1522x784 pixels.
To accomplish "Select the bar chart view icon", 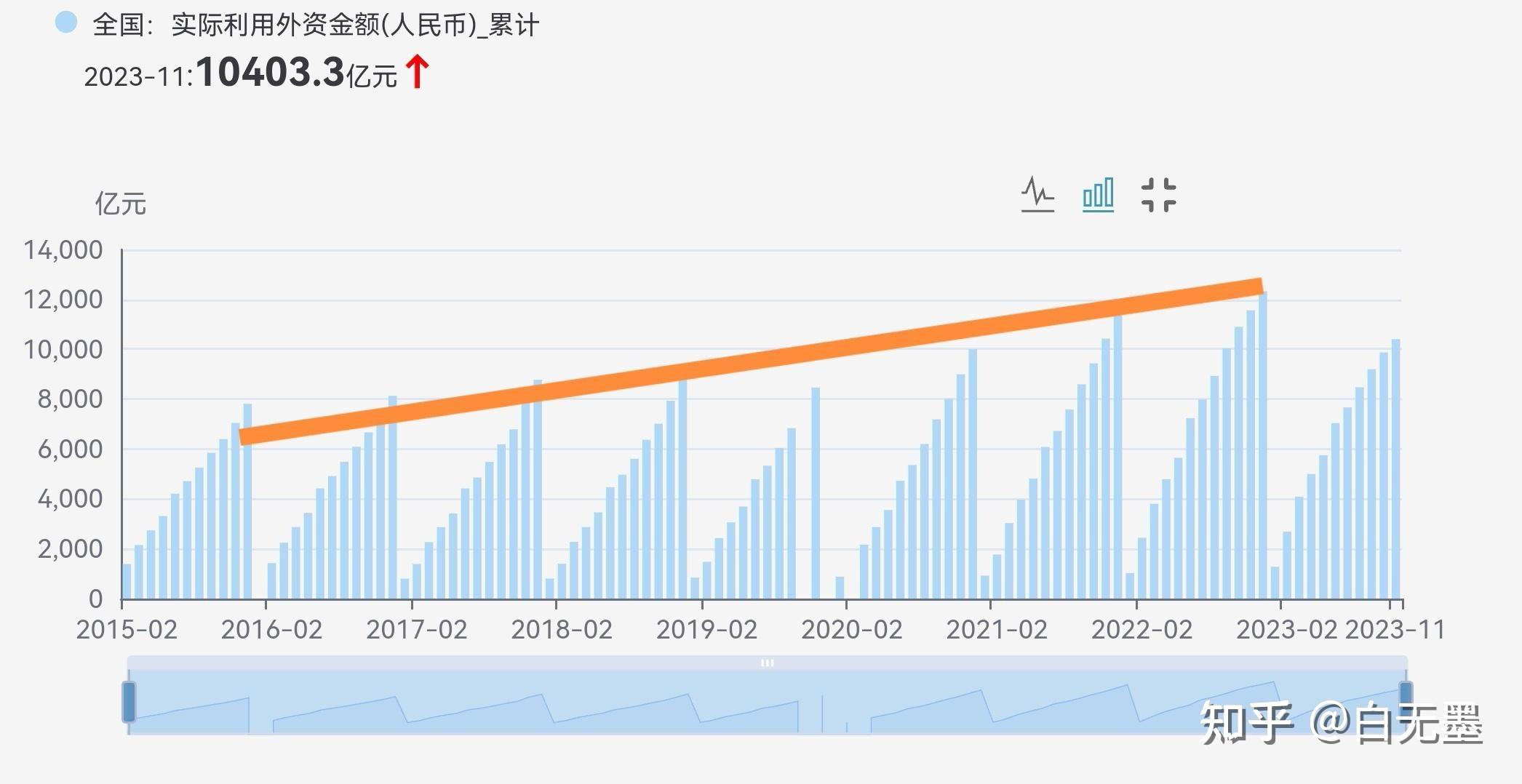I will [1098, 195].
